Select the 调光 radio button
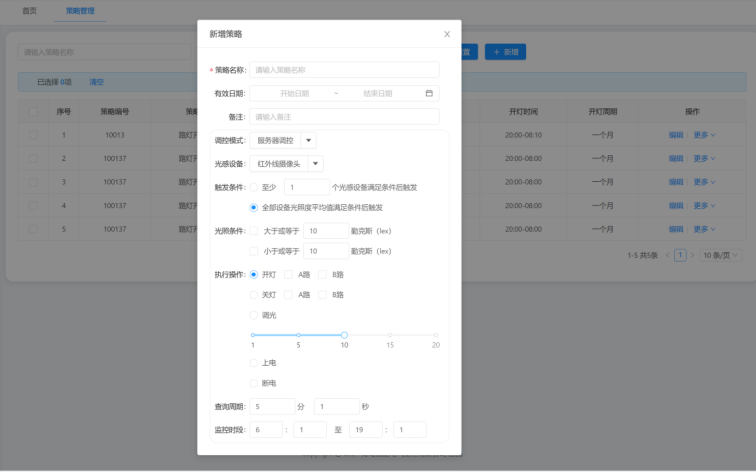 pyautogui.click(x=254, y=315)
